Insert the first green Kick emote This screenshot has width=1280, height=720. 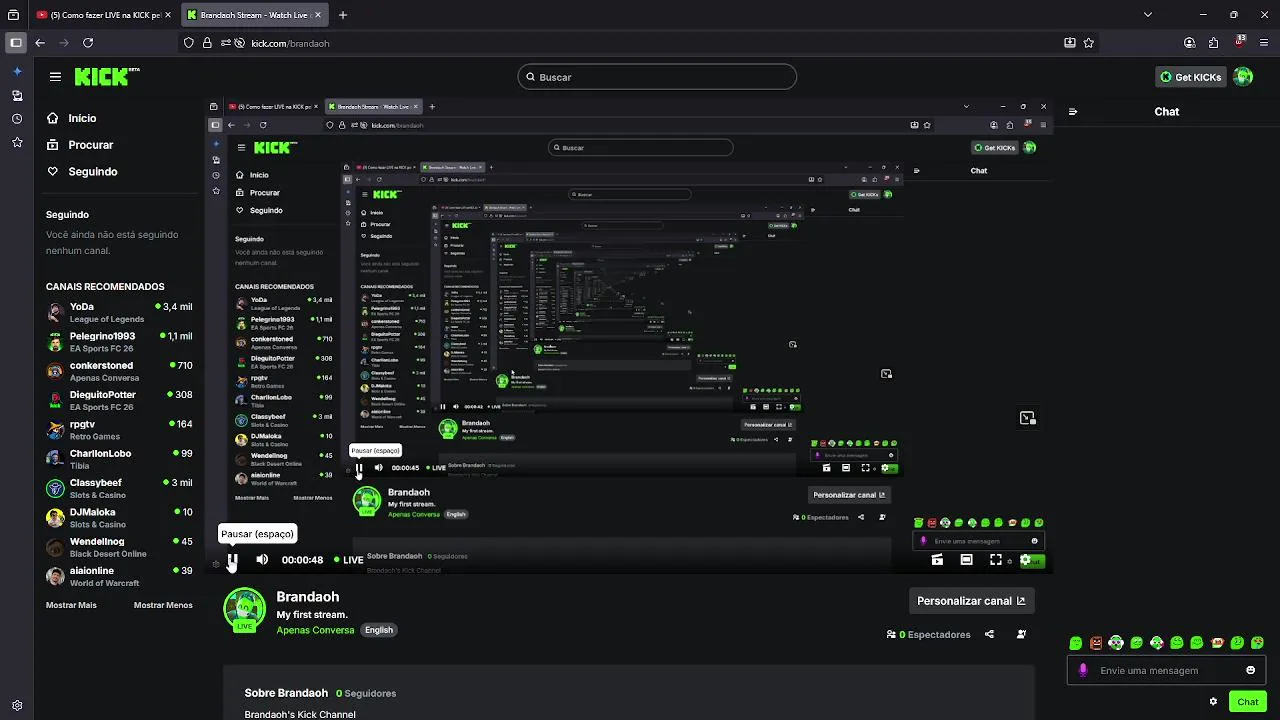coord(1076,643)
